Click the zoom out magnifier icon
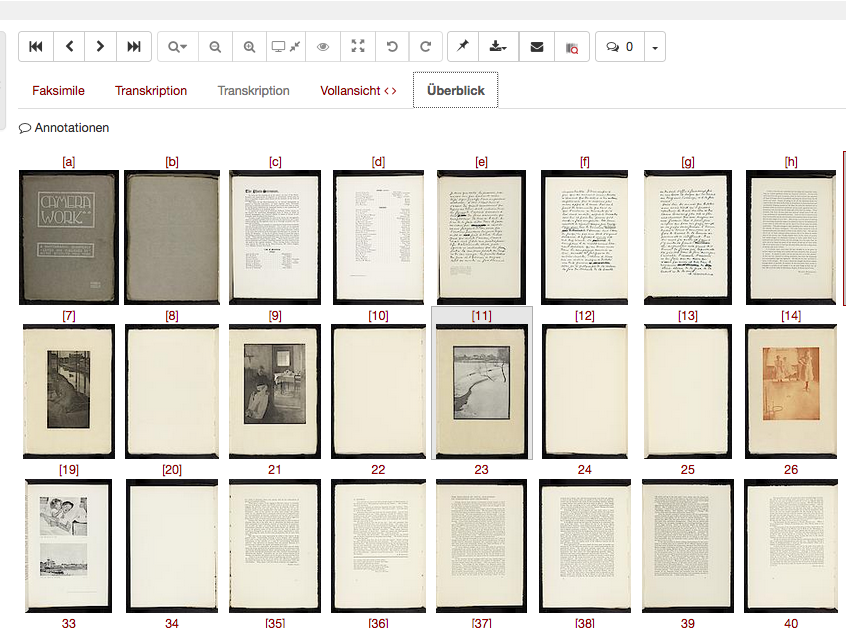 point(215,47)
